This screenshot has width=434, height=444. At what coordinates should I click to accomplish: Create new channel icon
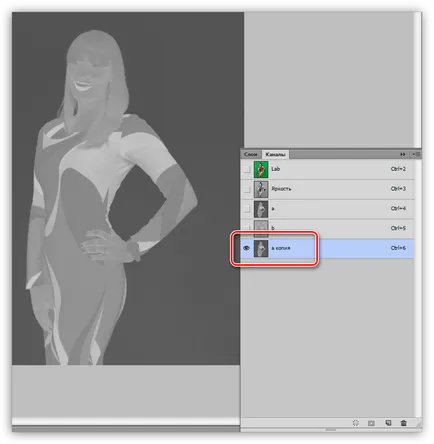[388, 423]
